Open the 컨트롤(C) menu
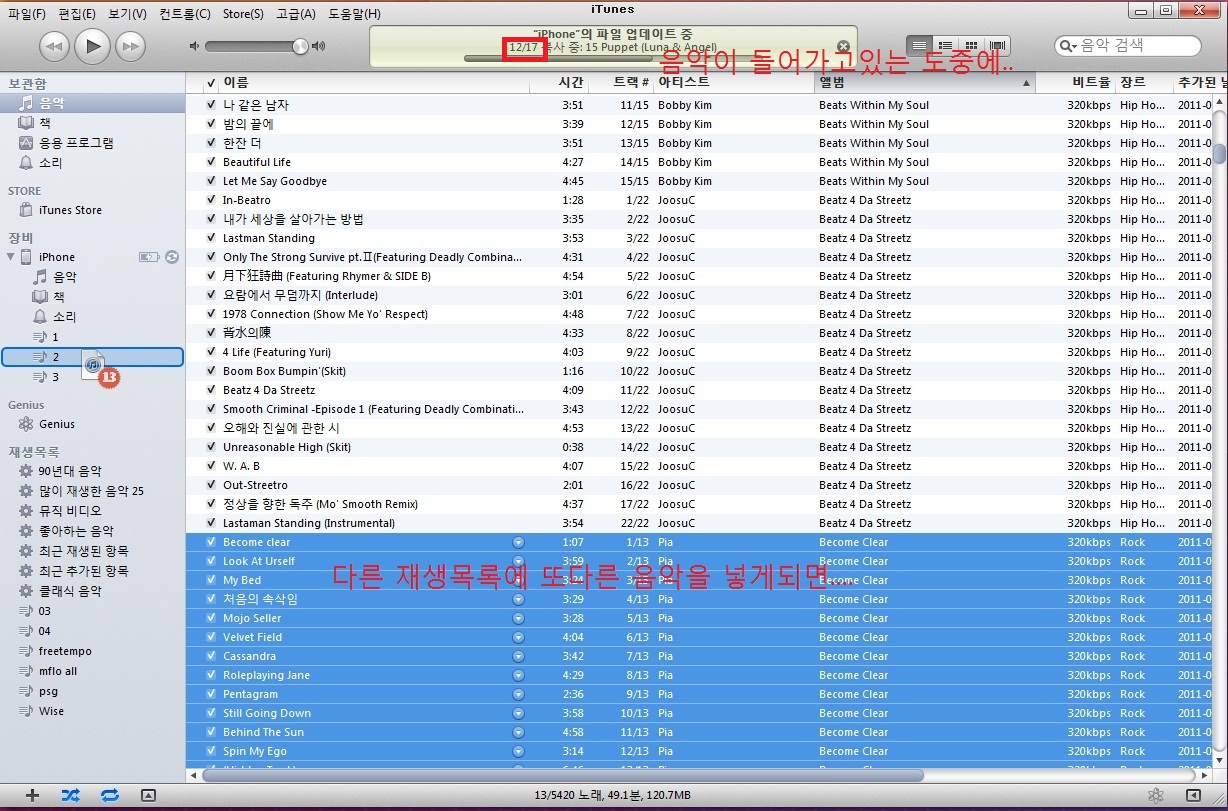Screen dimensions: 1228x811 tap(184, 14)
